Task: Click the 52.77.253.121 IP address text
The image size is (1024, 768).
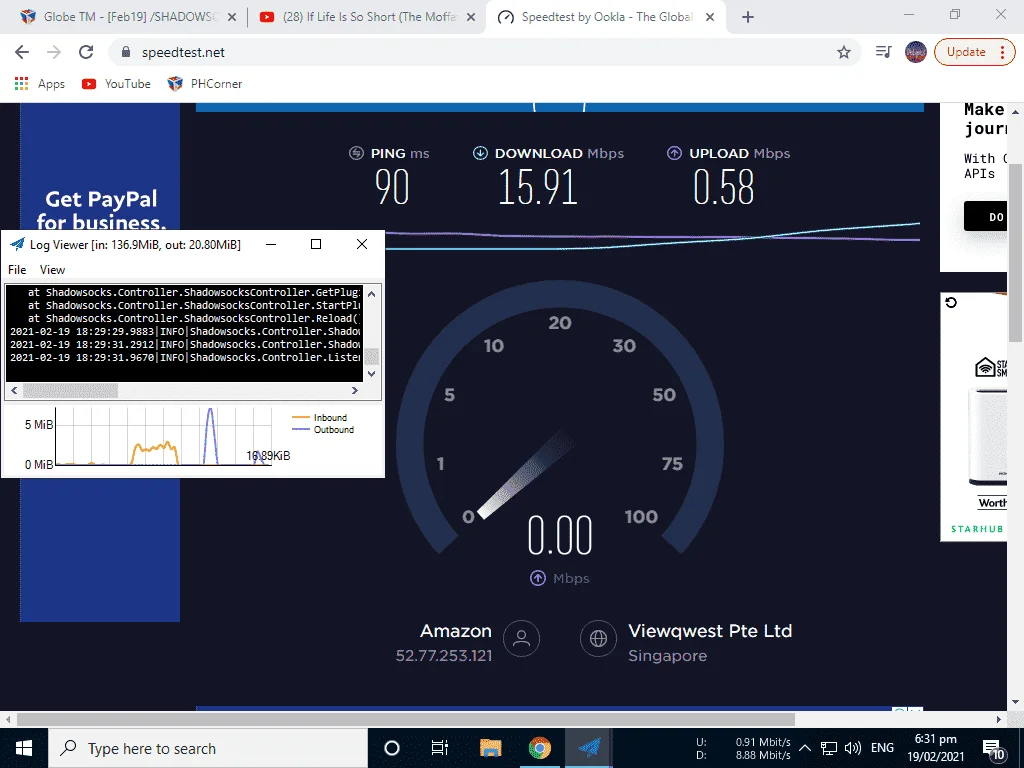Action: pyautogui.click(x=444, y=656)
